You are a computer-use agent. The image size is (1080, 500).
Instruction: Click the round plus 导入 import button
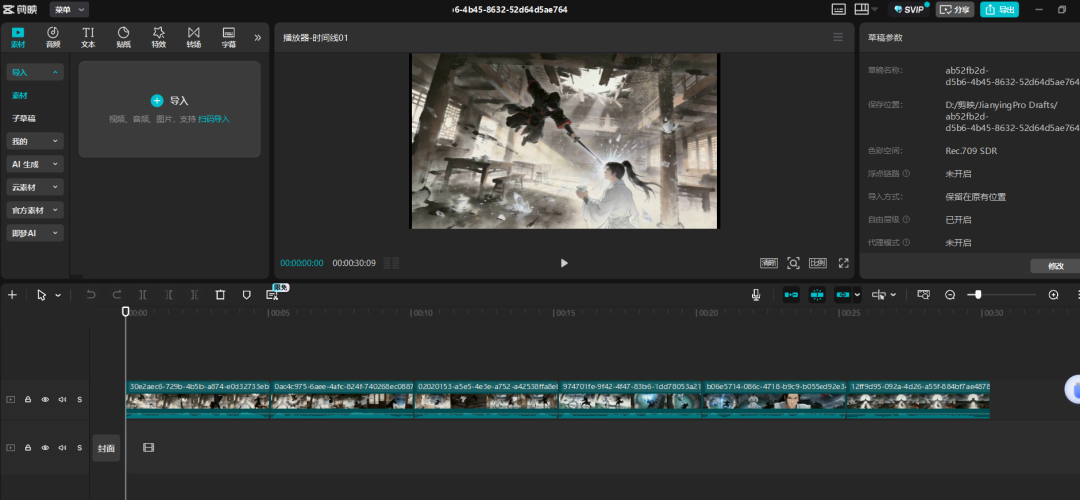[157, 101]
